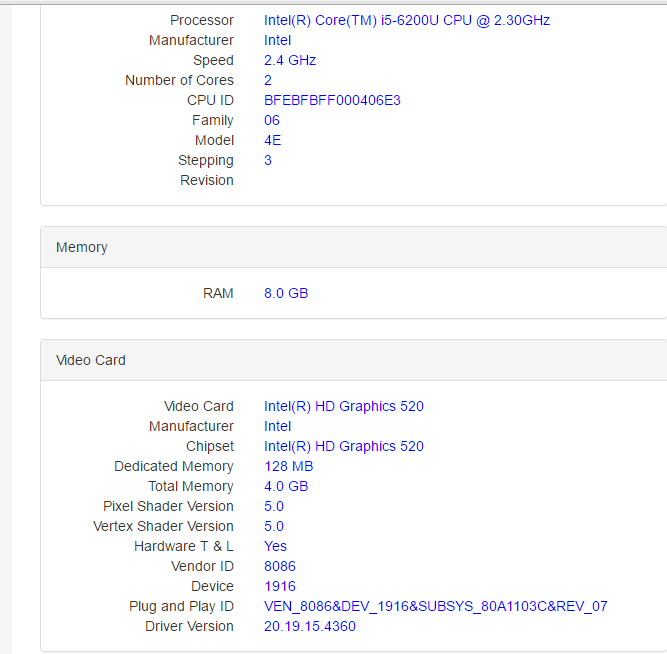The height and width of the screenshot is (654, 667).
Task: Click the Vendor ID value 8086
Action: (x=279, y=566)
